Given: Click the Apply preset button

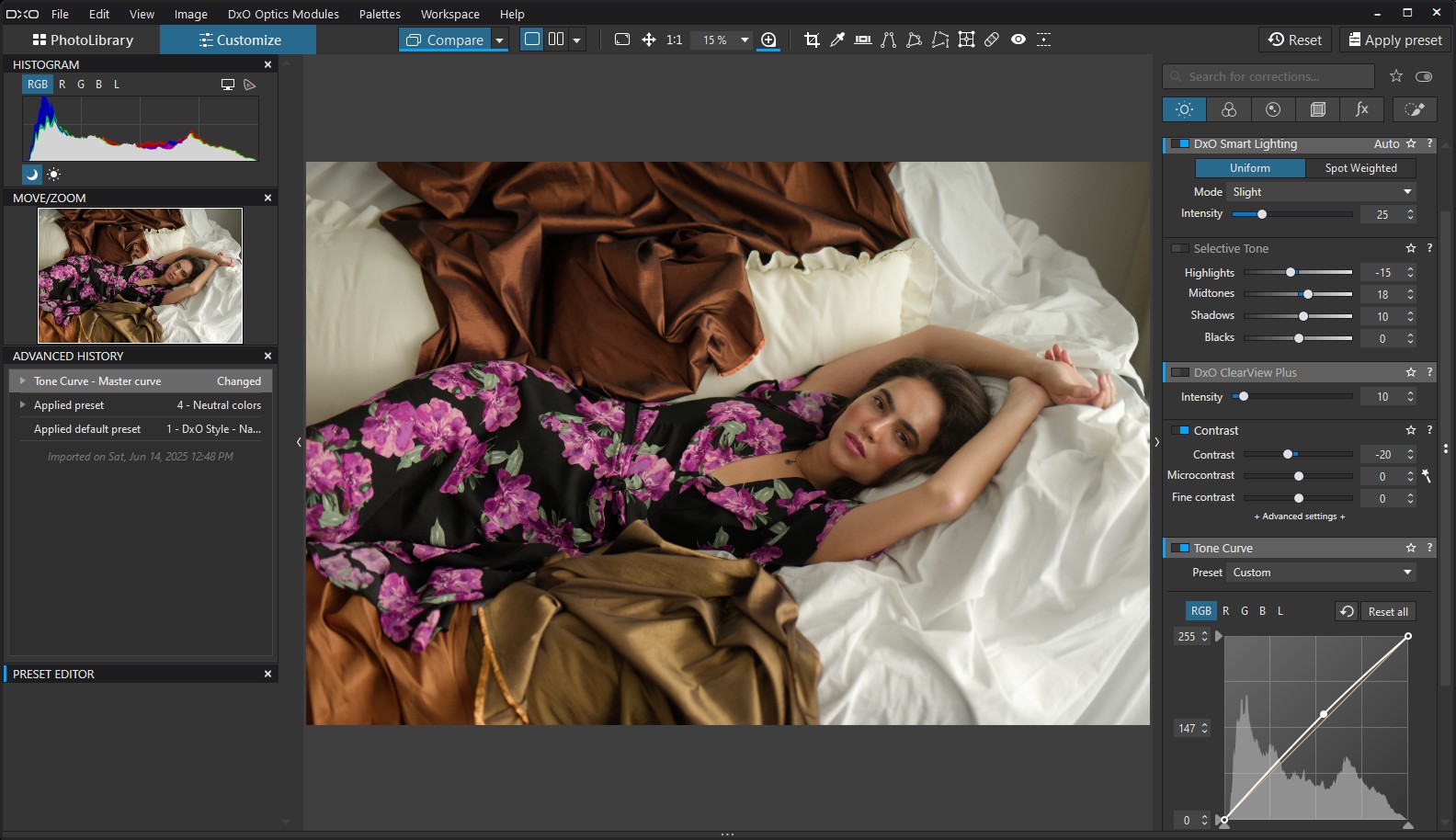Looking at the screenshot, I should coord(1394,40).
